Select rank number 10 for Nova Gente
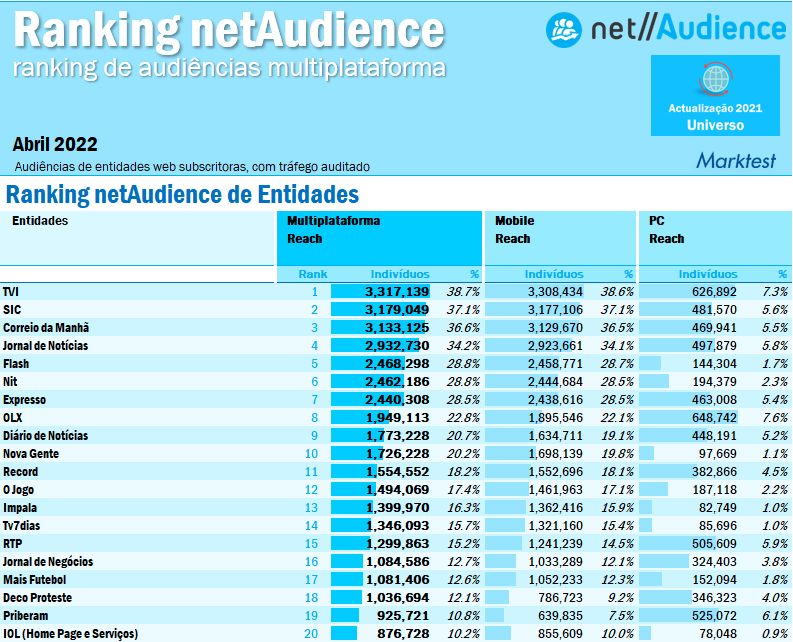The height and width of the screenshot is (642, 793). 311,454
